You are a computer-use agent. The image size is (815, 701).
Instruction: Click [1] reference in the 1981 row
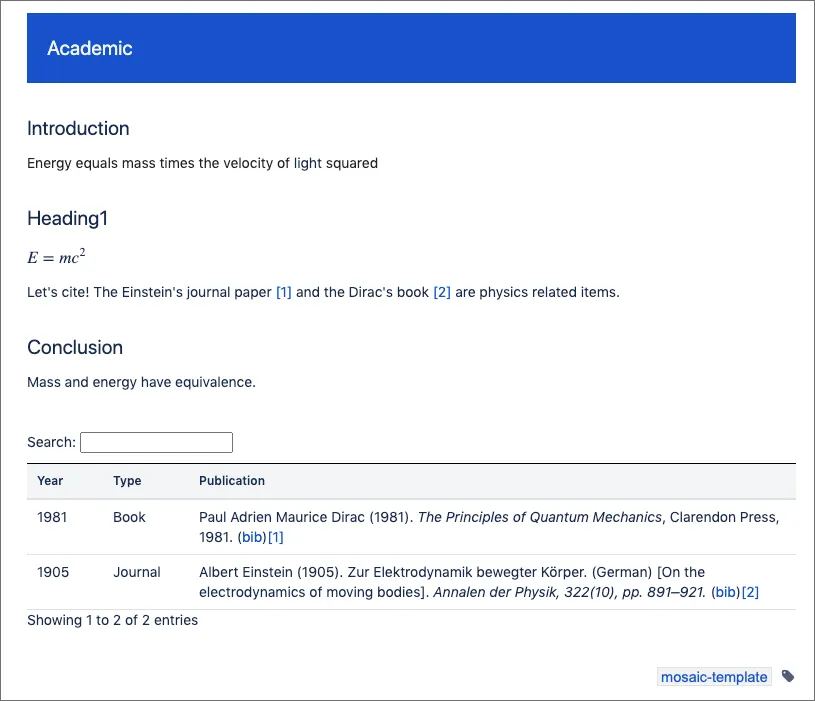click(x=276, y=537)
